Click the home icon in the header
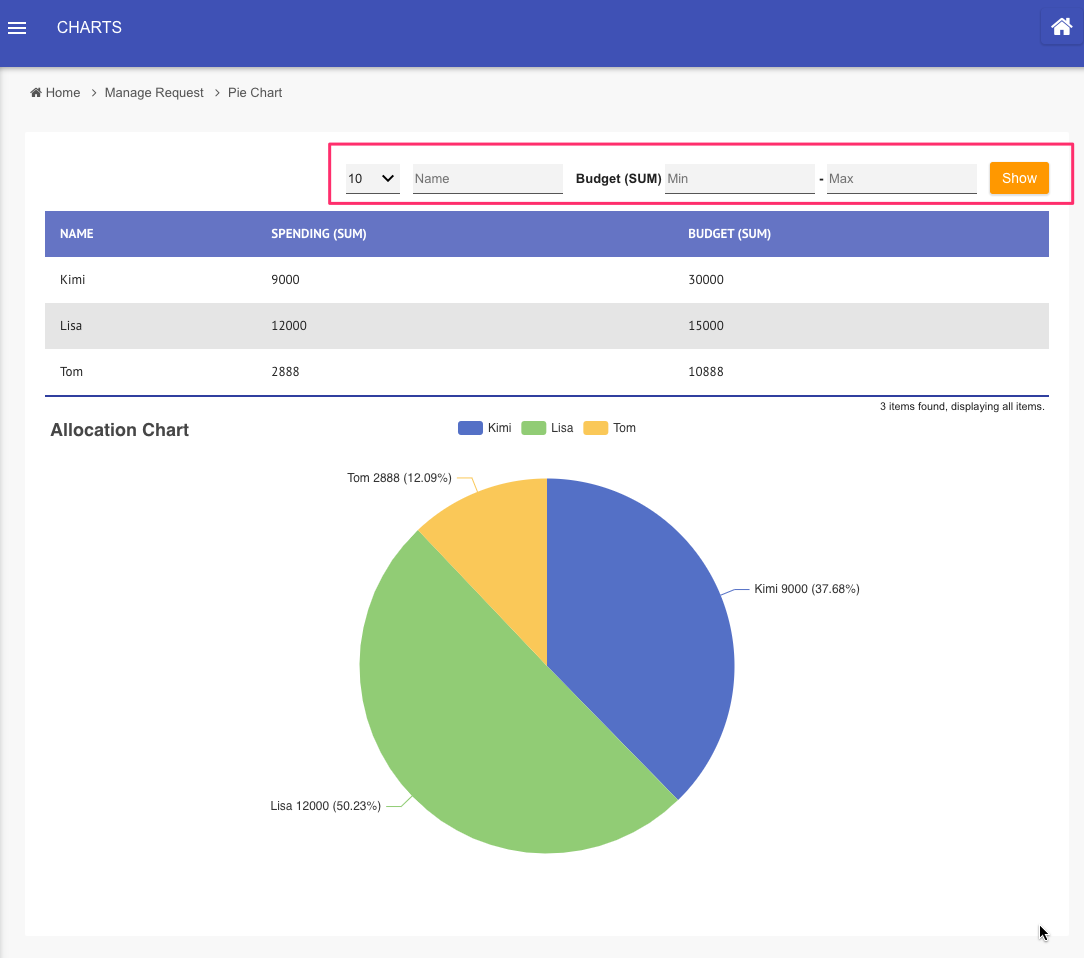Viewport: 1084px width, 958px height. (1060, 28)
